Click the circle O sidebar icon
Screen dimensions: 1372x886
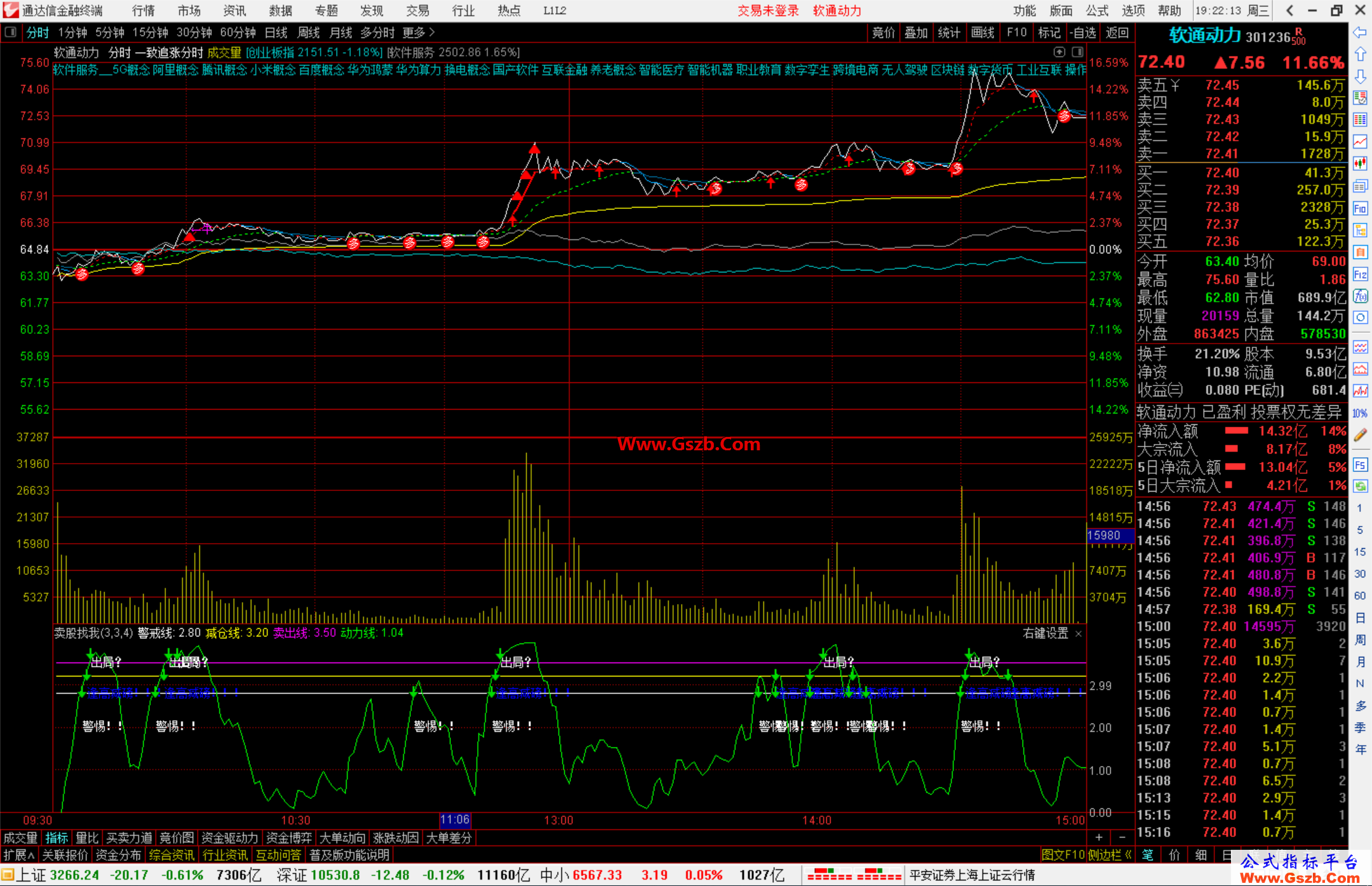point(1360,318)
